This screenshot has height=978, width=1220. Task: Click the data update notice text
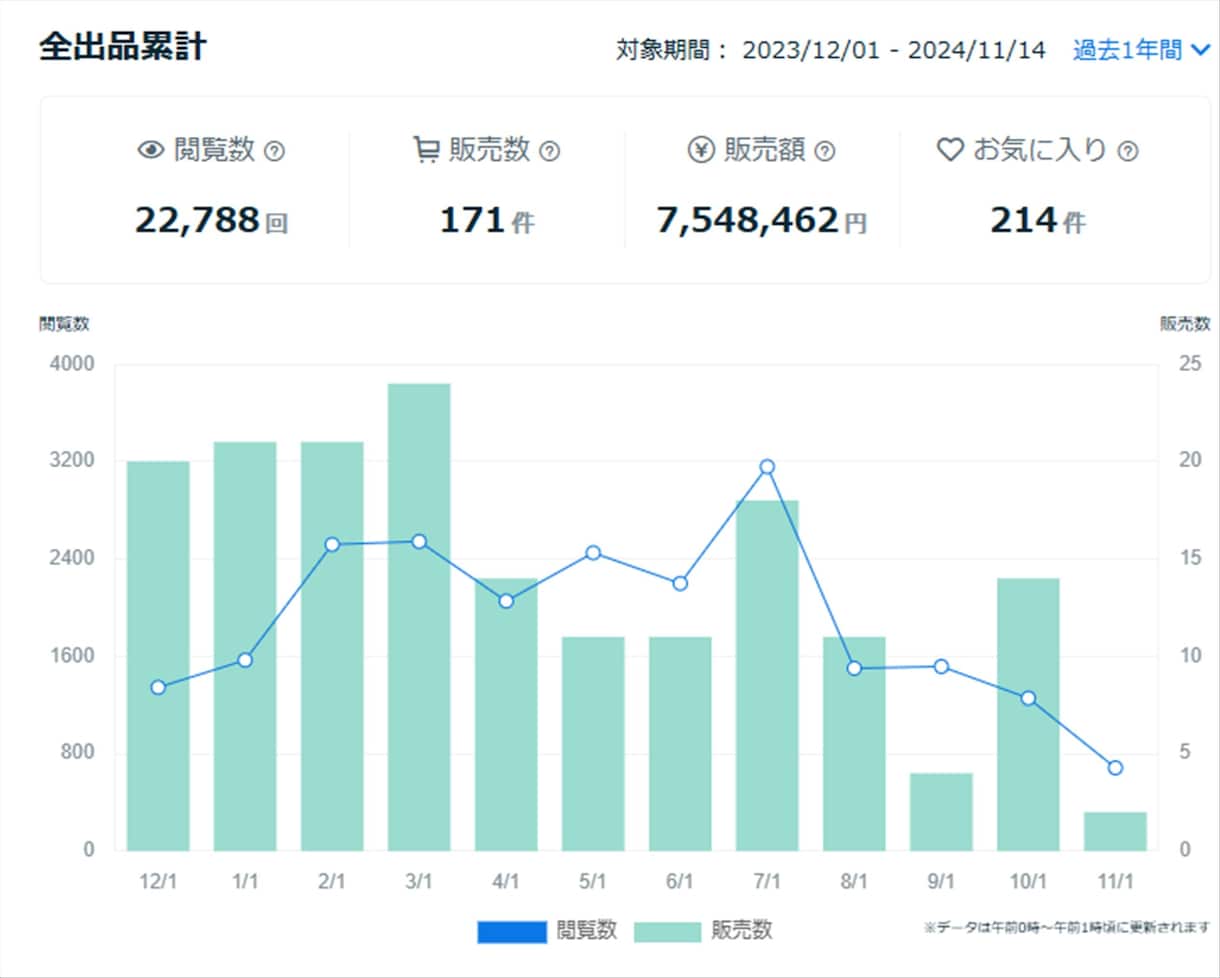(x=1067, y=928)
